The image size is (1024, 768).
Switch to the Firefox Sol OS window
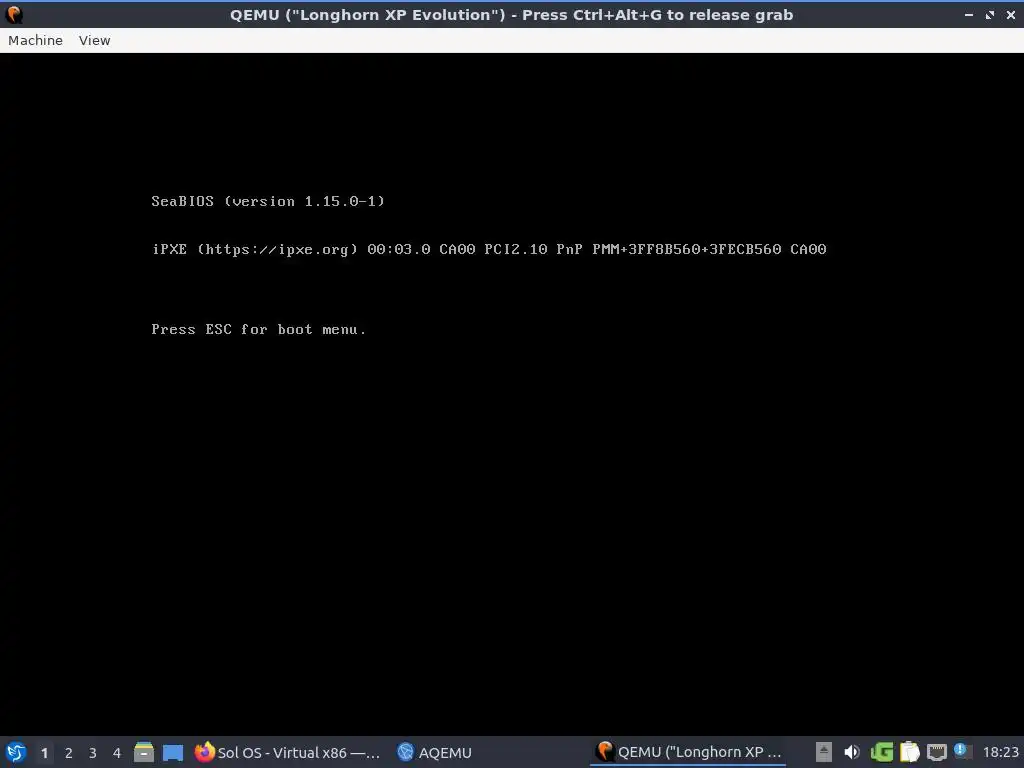point(287,752)
